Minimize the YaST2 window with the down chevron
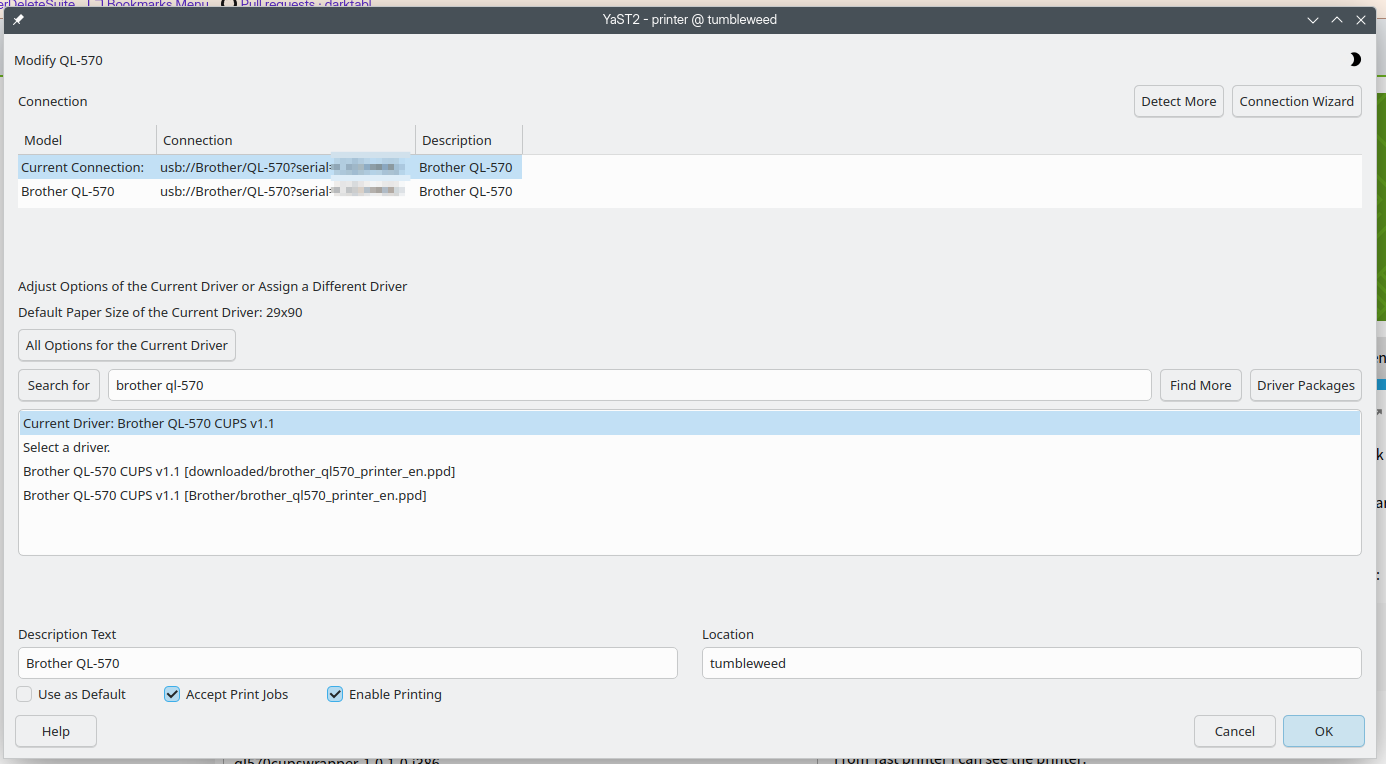This screenshot has width=1386, height=764. 1313,20
